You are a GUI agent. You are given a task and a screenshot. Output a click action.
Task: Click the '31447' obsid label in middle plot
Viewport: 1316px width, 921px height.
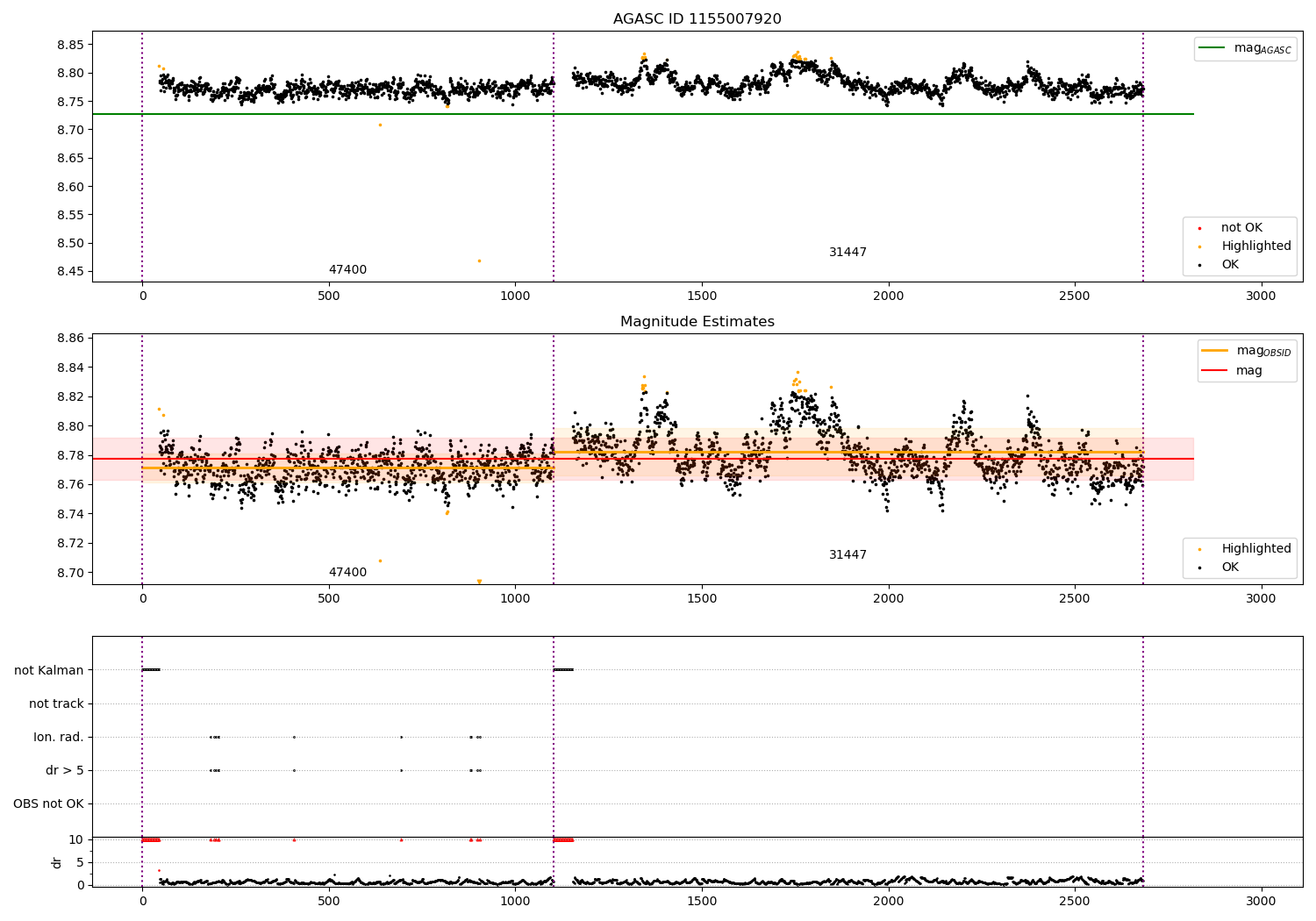[848, 555]
